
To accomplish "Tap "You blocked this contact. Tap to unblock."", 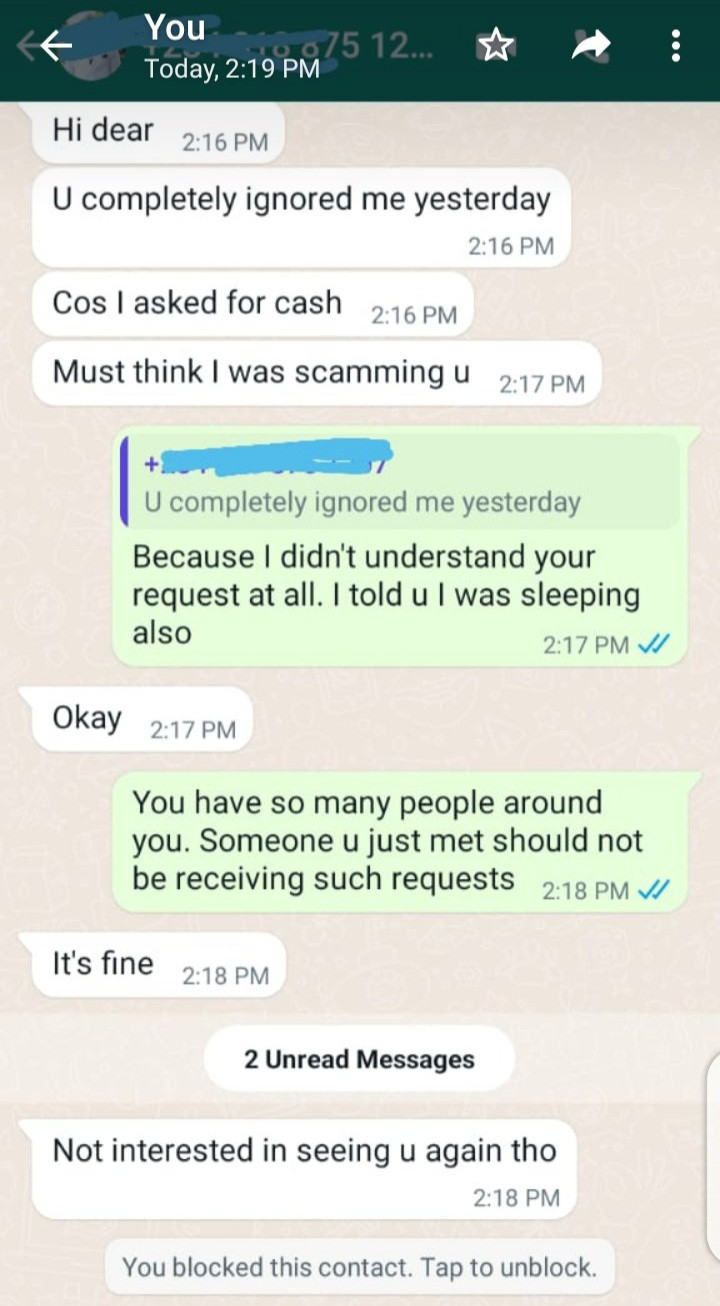I will (x=360, y=1268).
